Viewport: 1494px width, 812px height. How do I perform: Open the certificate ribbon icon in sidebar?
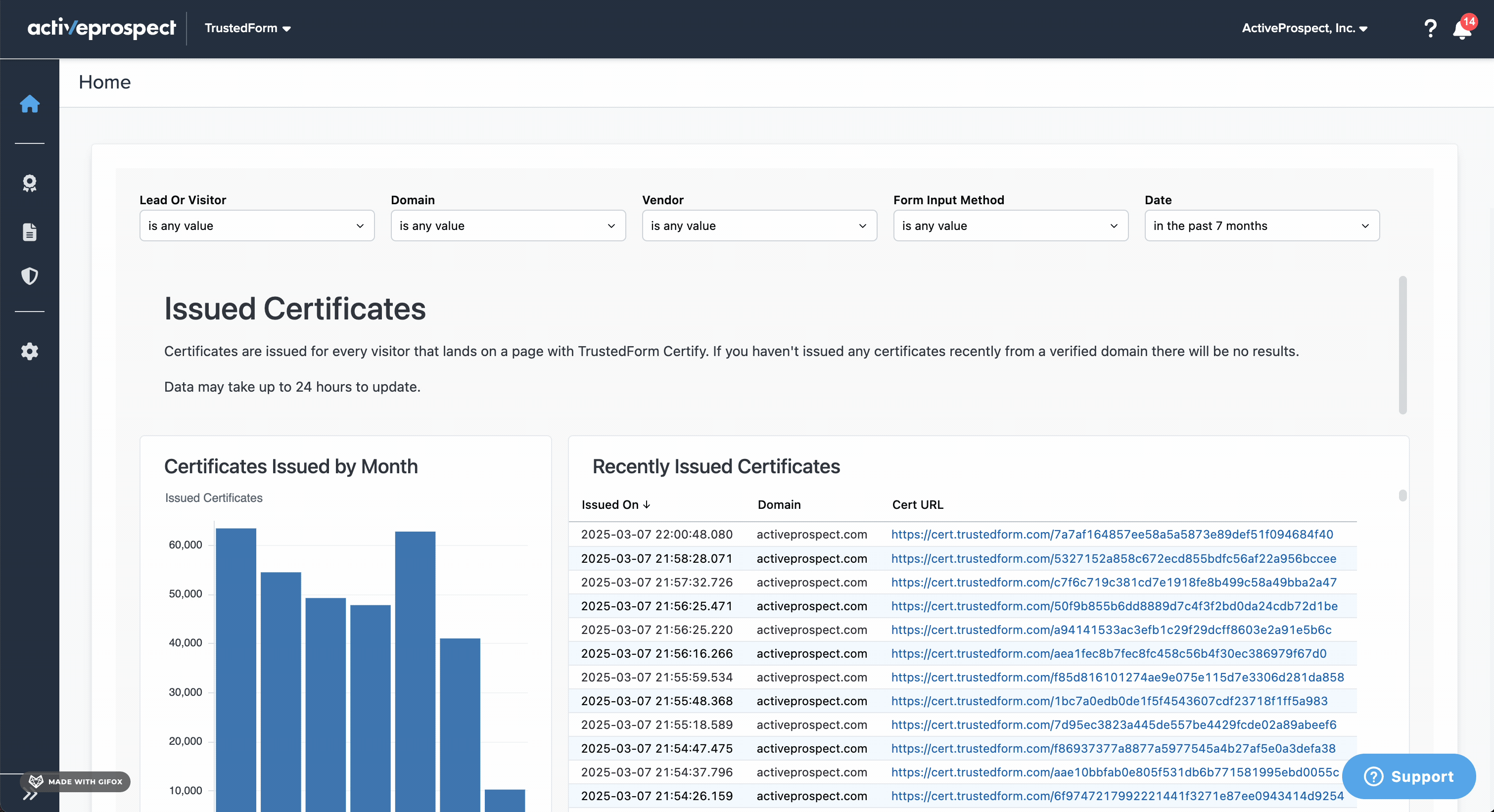30,184
